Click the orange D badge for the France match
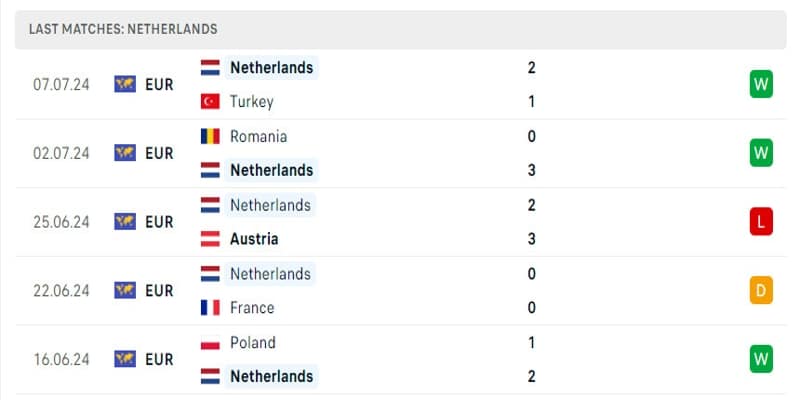800x400 pixels. pos(761,290)
